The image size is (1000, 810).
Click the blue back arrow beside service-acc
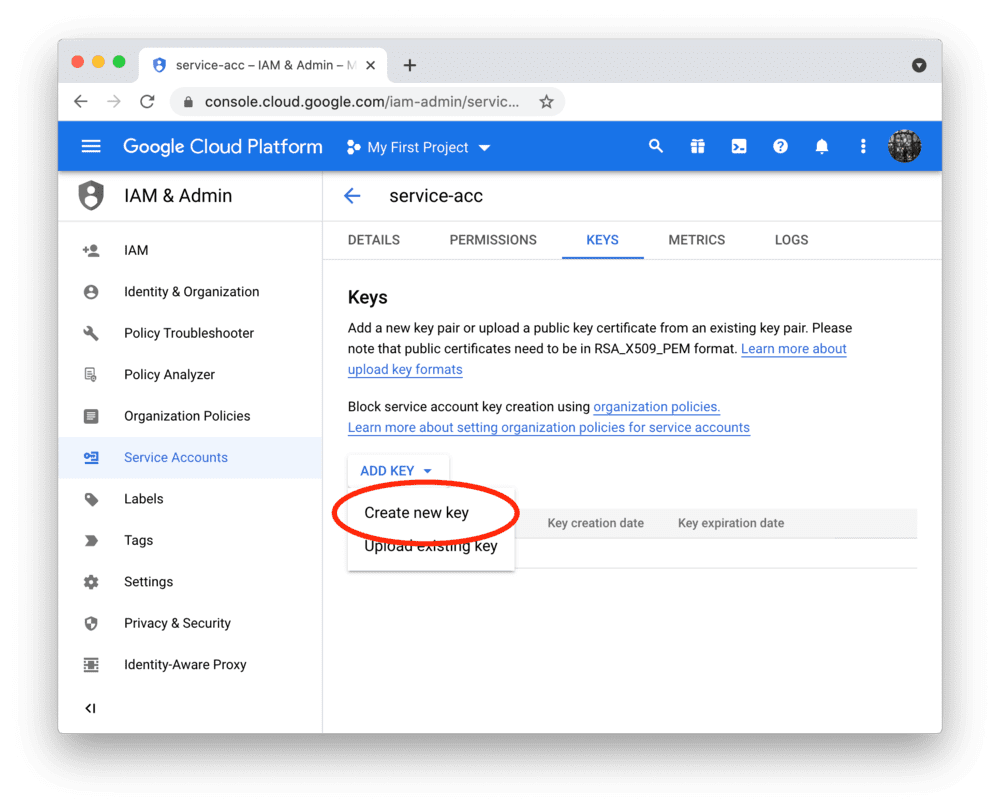coord(352,196)
